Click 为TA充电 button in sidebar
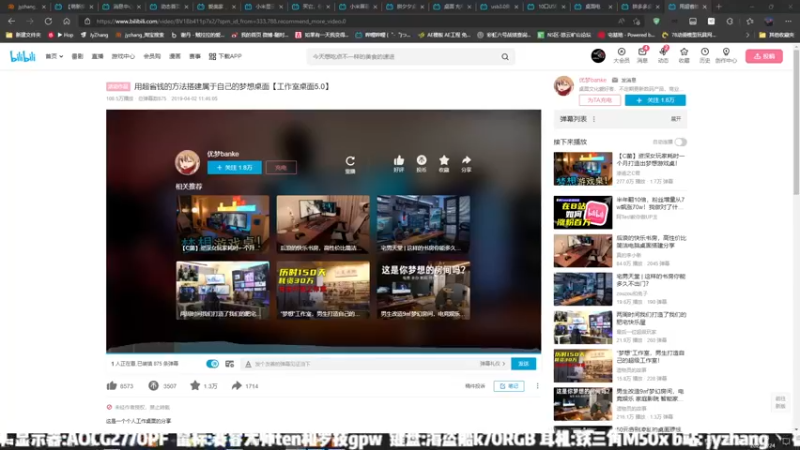 coord(599,100)
